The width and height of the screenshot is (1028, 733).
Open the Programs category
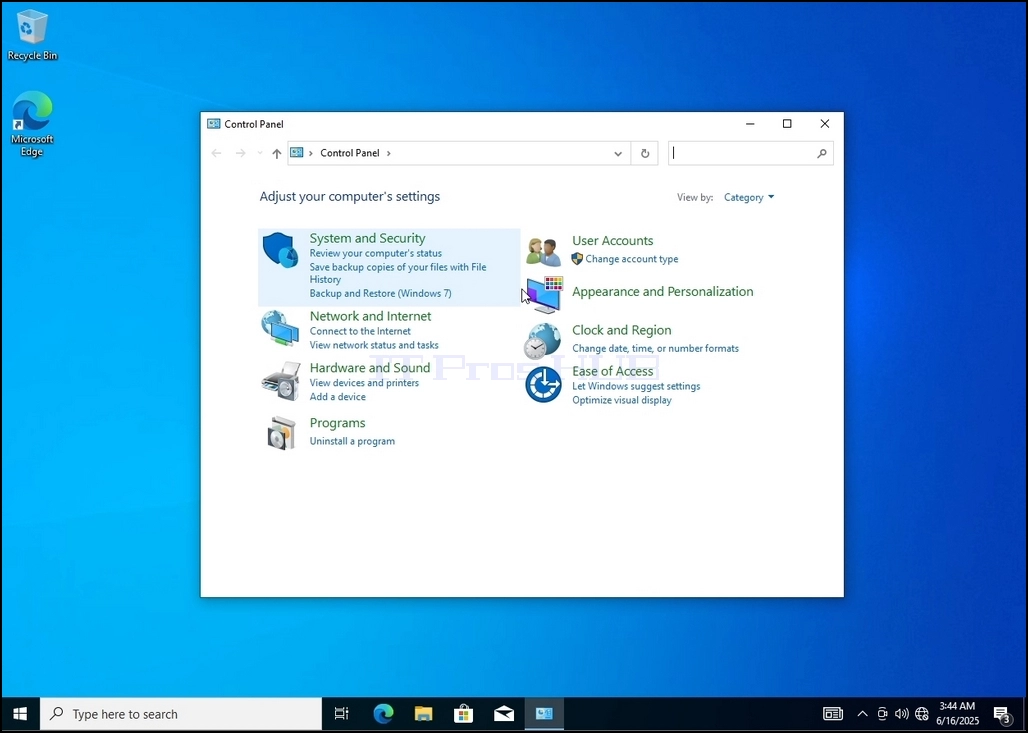tap(337, 423)
